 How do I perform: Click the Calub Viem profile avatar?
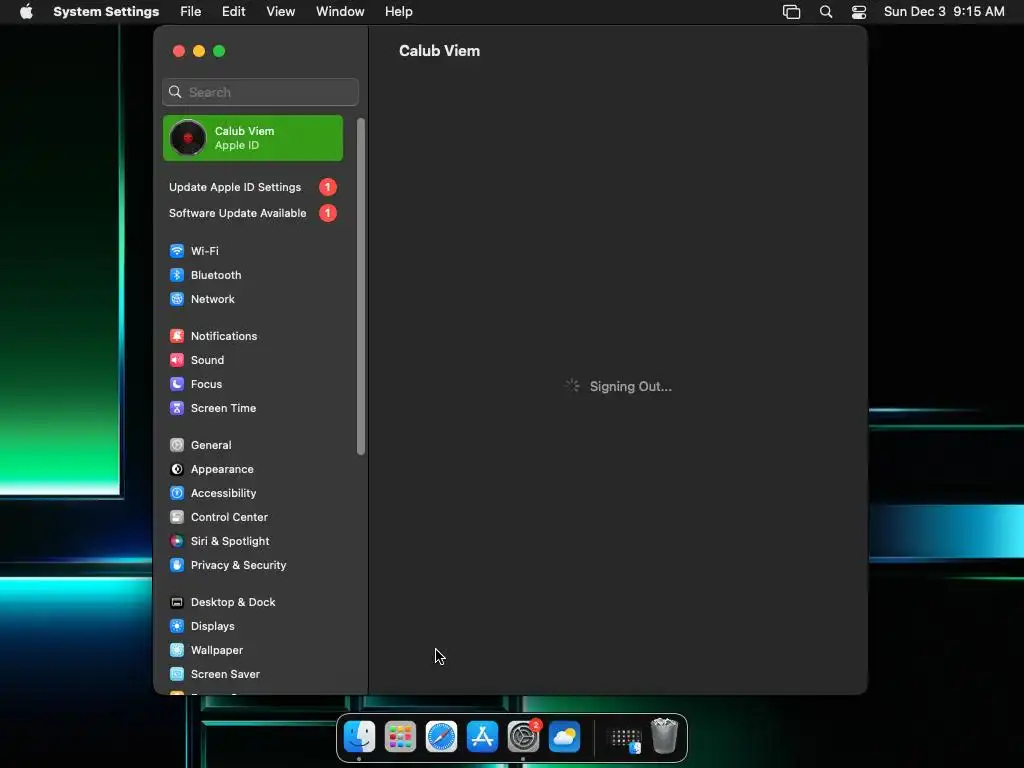pos(187,138)
